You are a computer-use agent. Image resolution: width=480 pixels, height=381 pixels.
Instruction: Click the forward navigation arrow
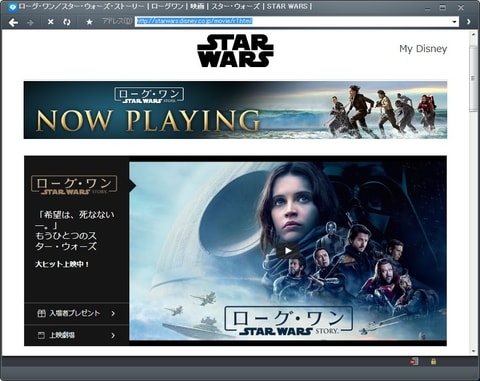31,23
